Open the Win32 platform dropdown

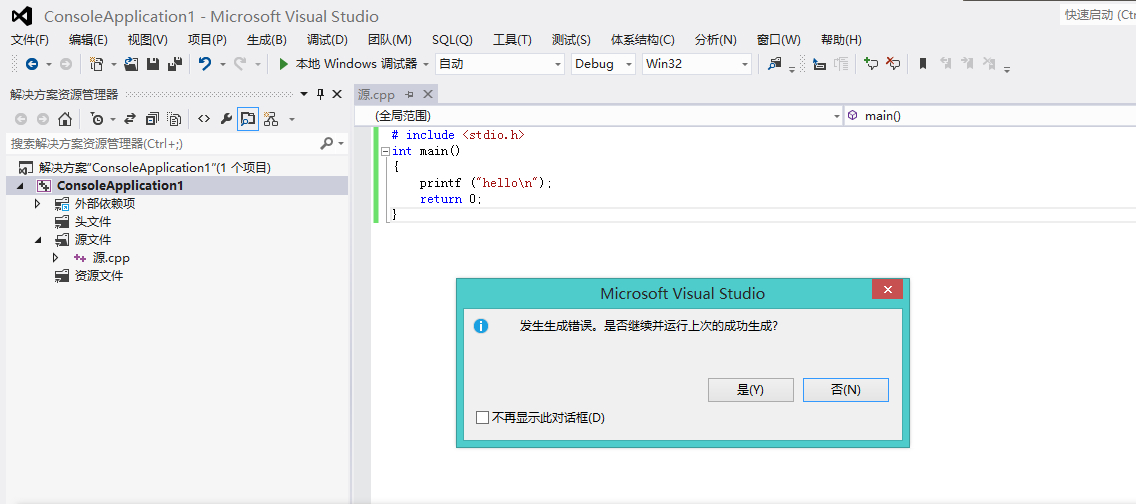(696, 64)
